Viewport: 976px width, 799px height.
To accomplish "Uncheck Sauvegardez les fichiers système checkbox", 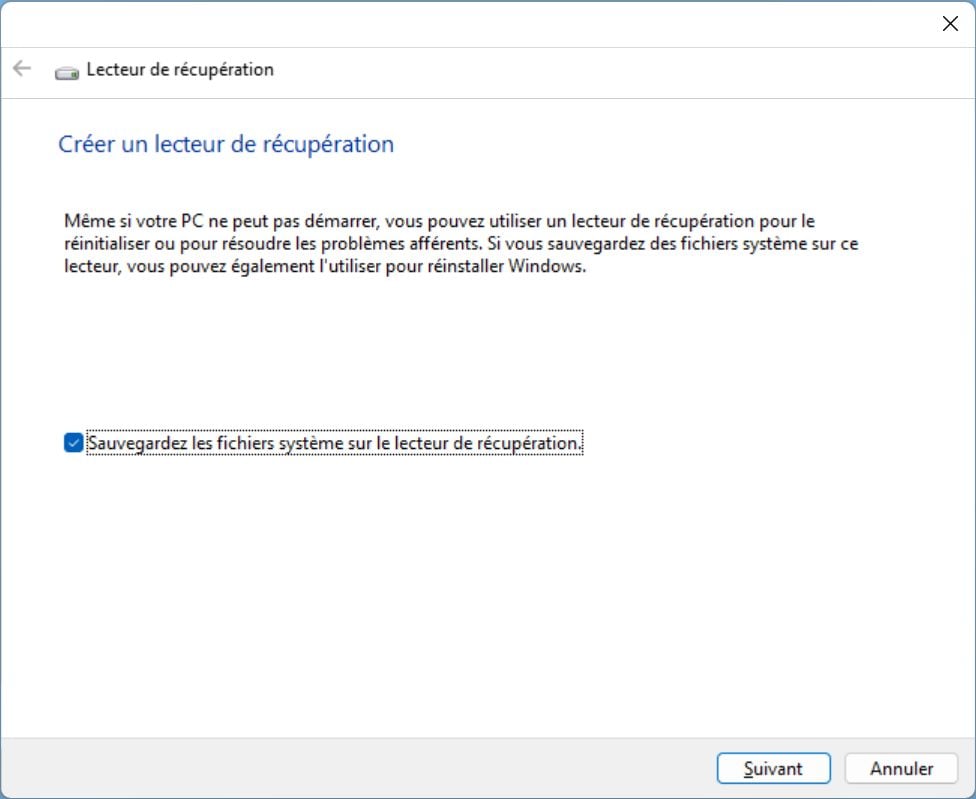I will [x=73, y=442].
